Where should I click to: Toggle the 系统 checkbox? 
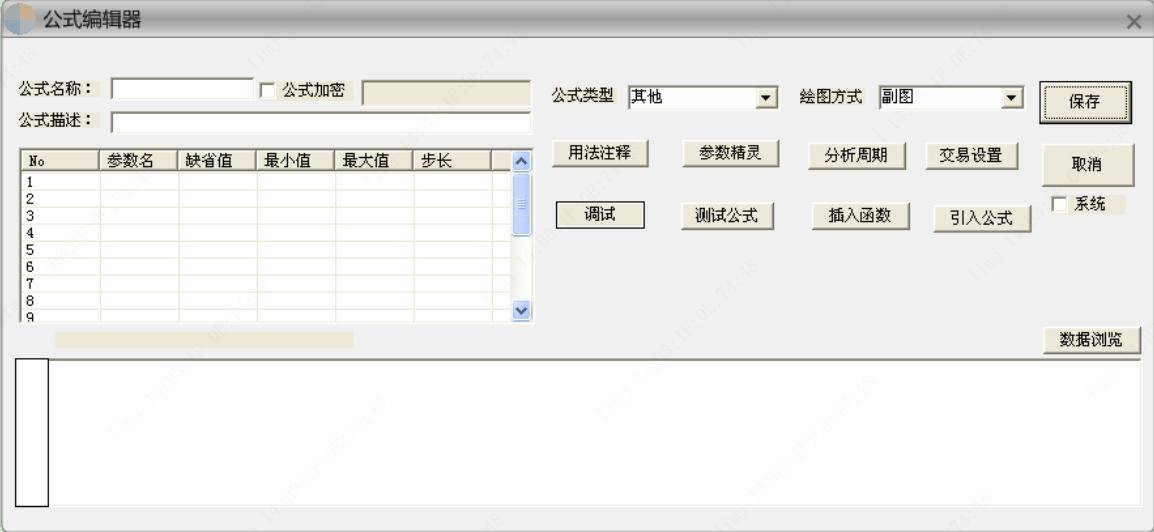coord(1059,205)
